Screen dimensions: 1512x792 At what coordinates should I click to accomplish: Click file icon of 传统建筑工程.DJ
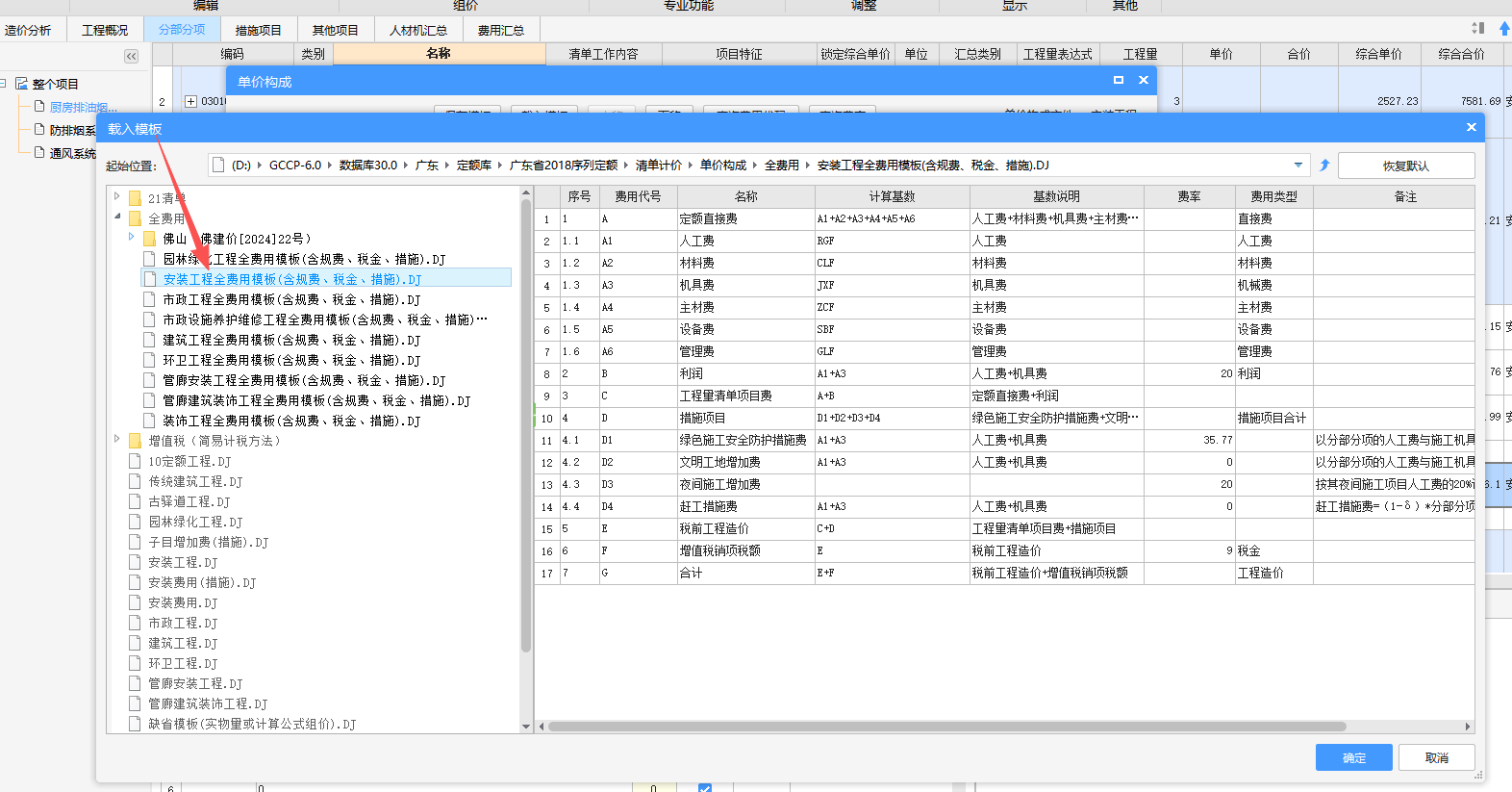135,481
